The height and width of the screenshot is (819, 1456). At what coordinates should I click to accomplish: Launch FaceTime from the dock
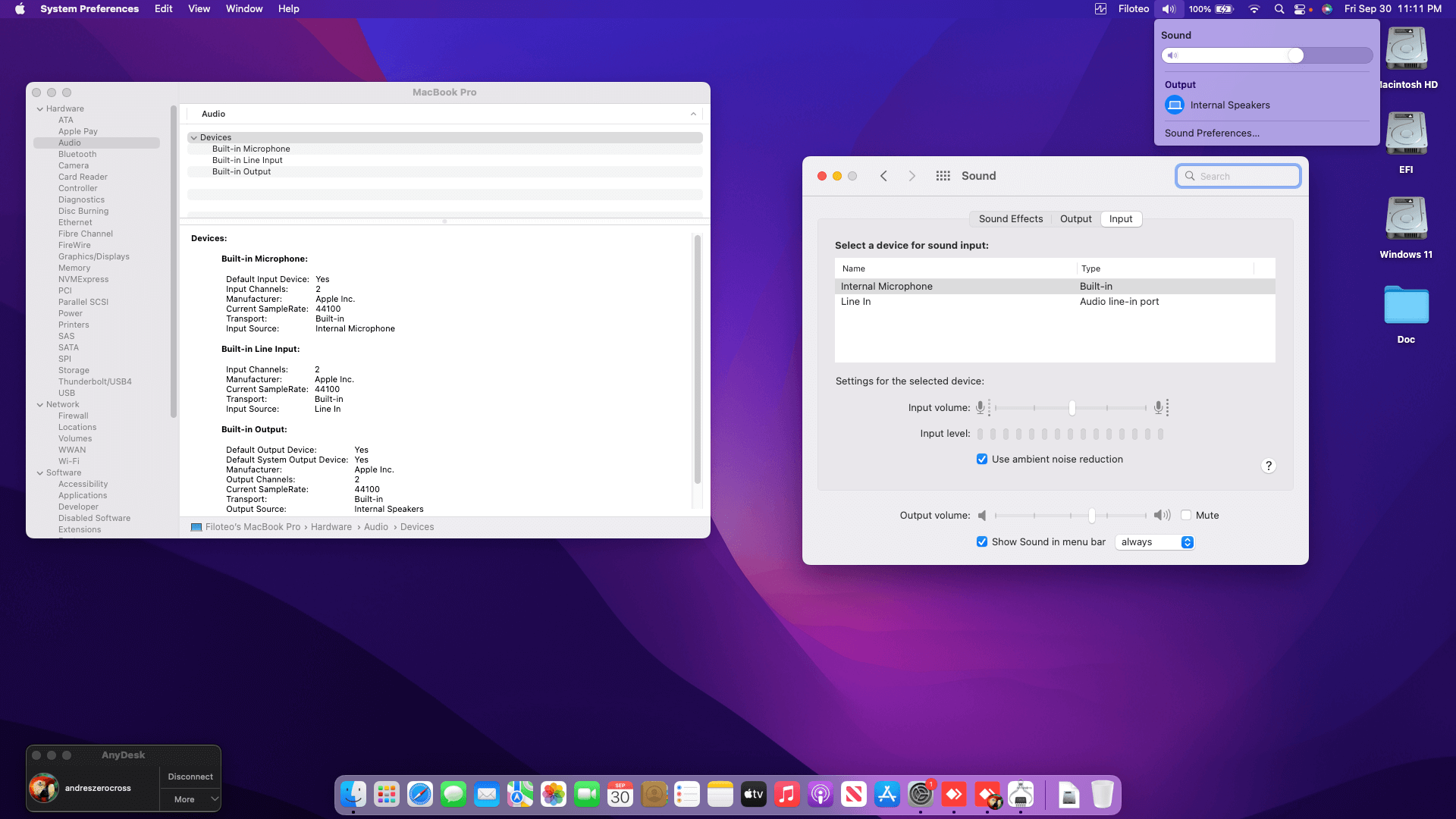[587, 795]
